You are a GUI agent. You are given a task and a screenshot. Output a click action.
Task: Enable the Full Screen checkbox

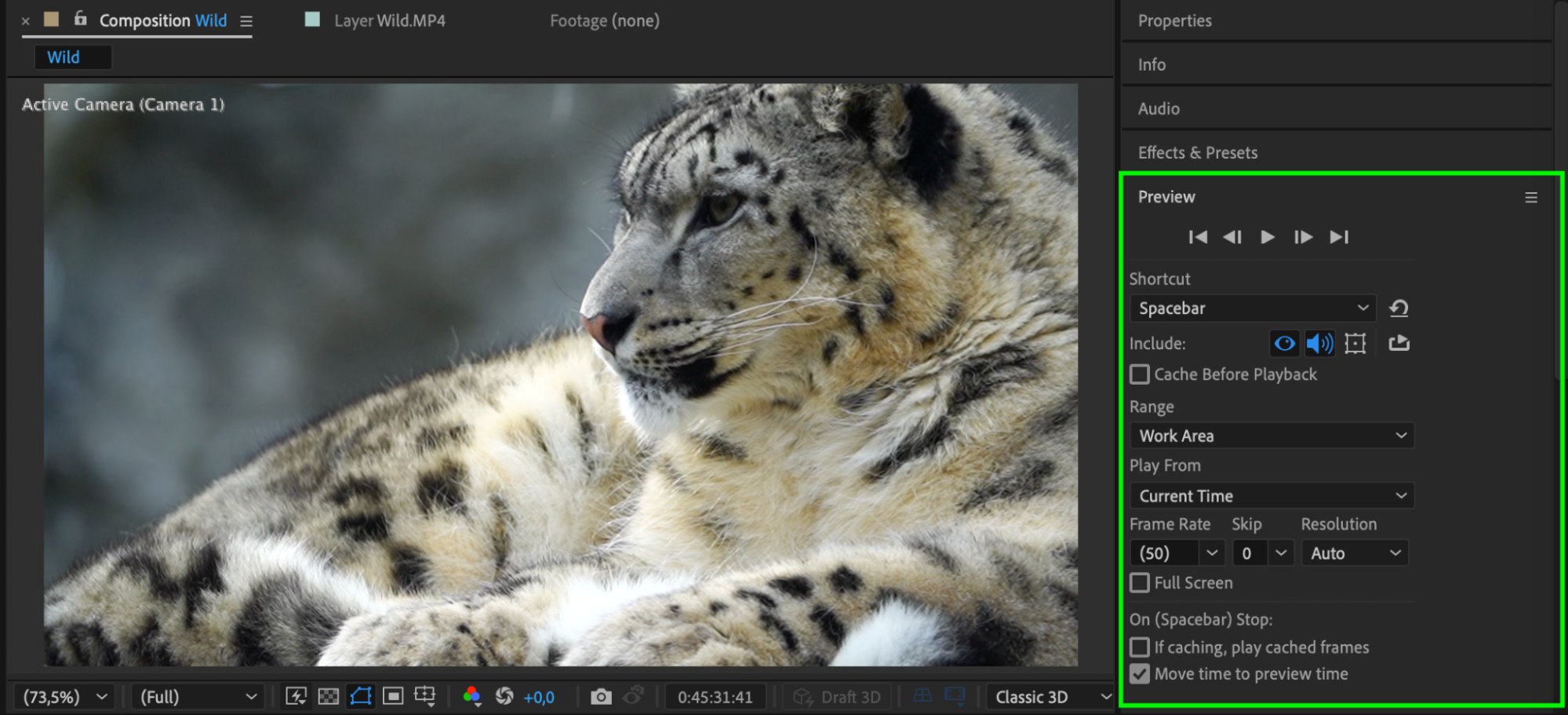[1140, 583]
